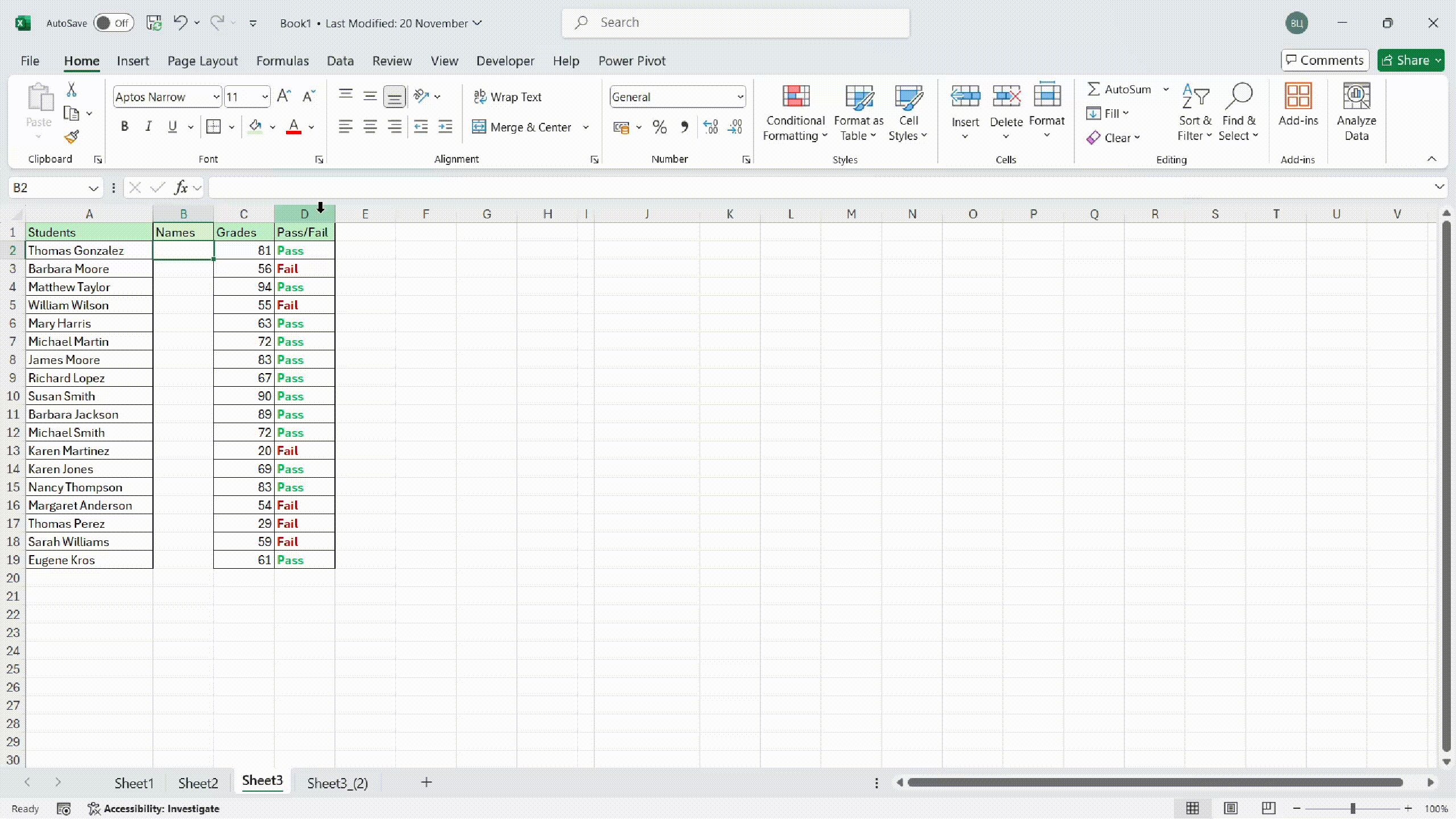This screenshot has width=1456, height=819.
Task: Click the Cut scissors icon
Action: pyautogui.click(x=72, y=90)
